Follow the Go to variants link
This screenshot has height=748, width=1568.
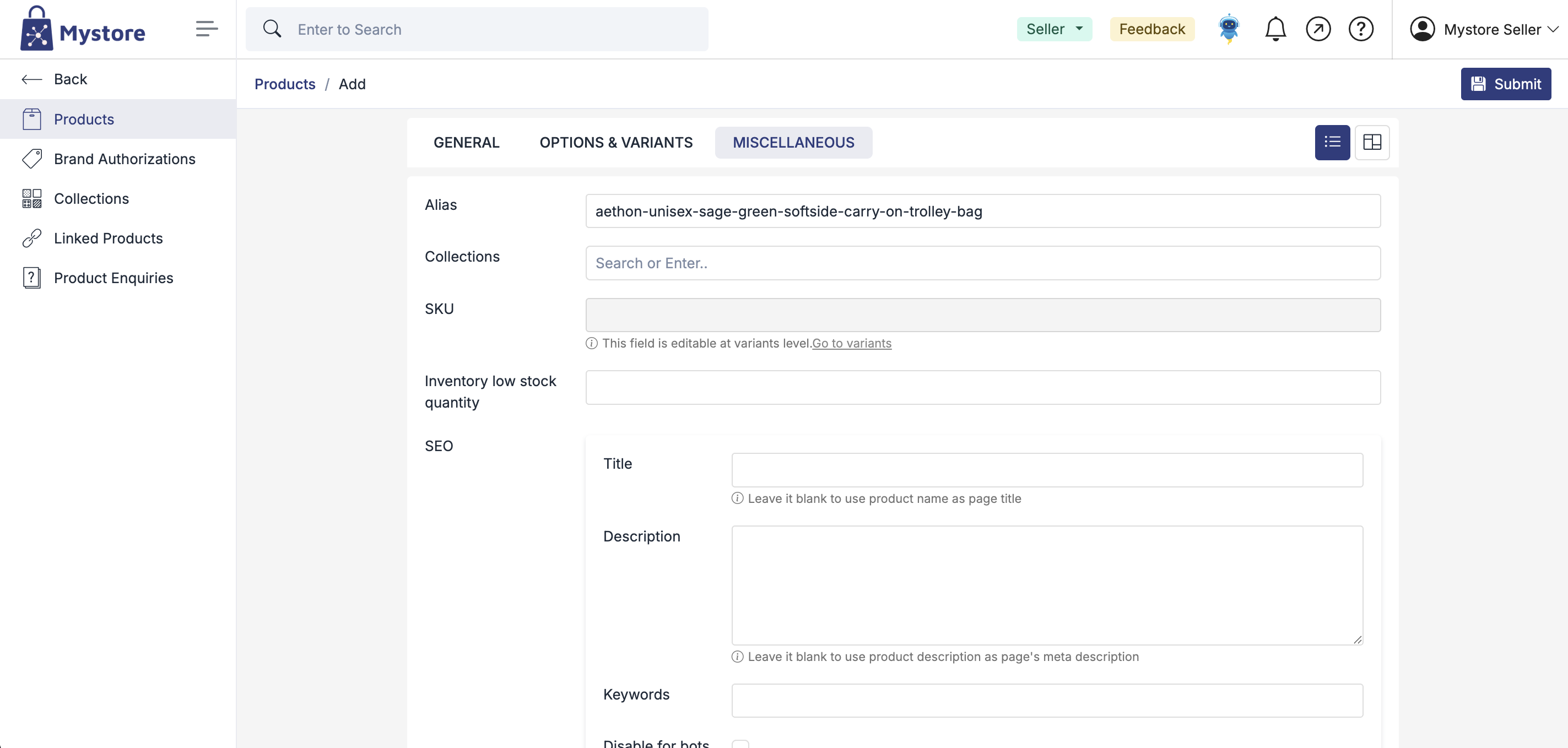pos(851,343)
